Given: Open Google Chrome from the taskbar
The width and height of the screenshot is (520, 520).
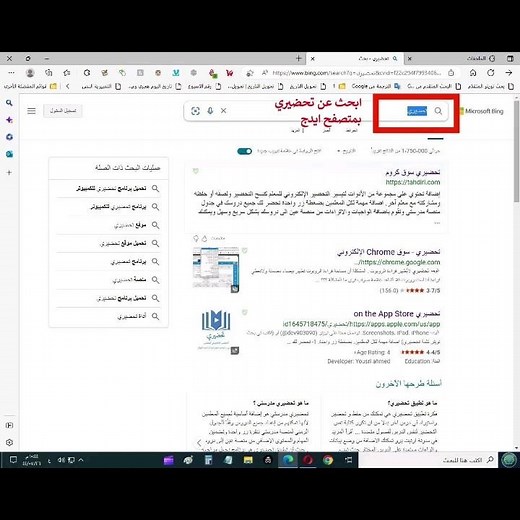Looking at the screenshot, I should pos(328,460).
